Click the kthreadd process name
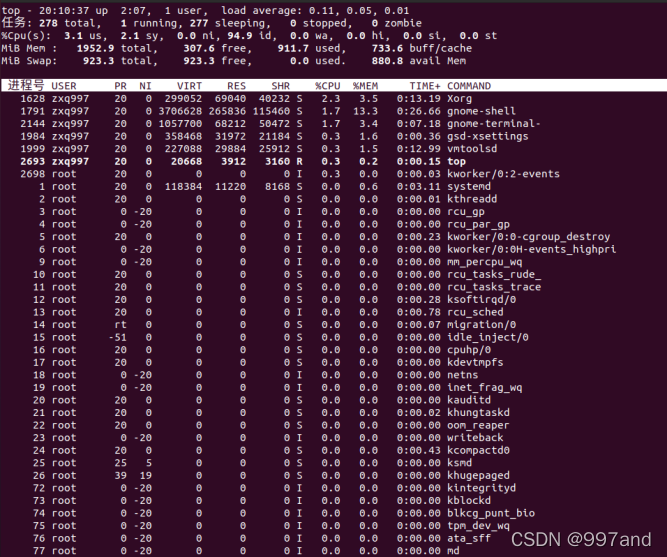Image resolution: width=667 pixels, height=557 pixels. 472,199
